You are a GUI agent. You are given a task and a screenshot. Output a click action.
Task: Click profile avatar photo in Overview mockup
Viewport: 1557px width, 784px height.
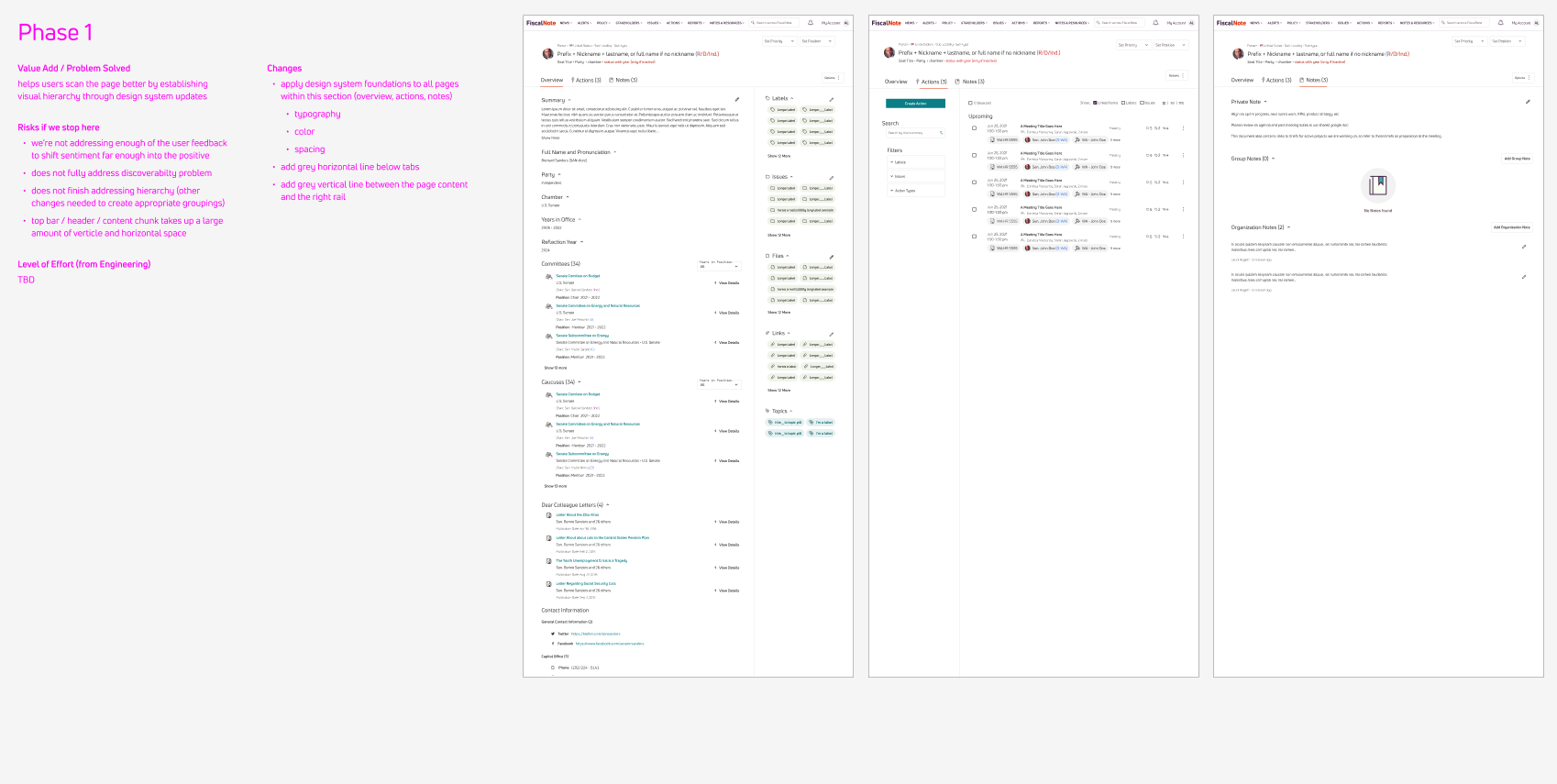547,54
